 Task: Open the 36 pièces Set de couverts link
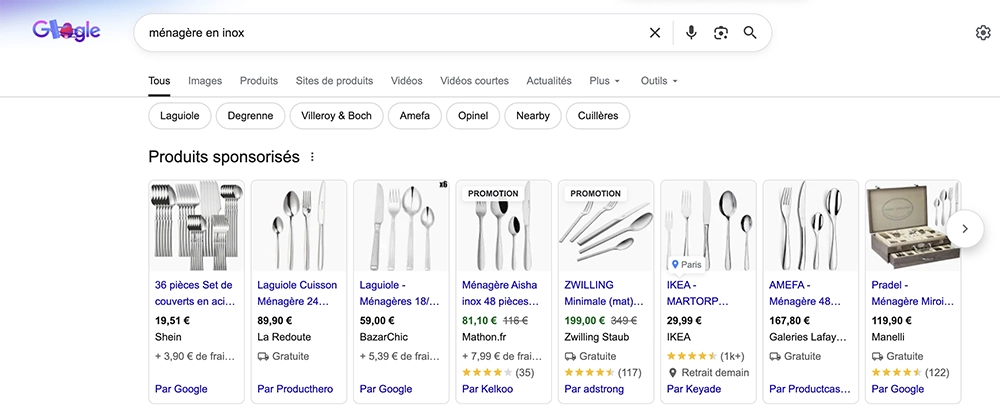(x=195, y=293)
